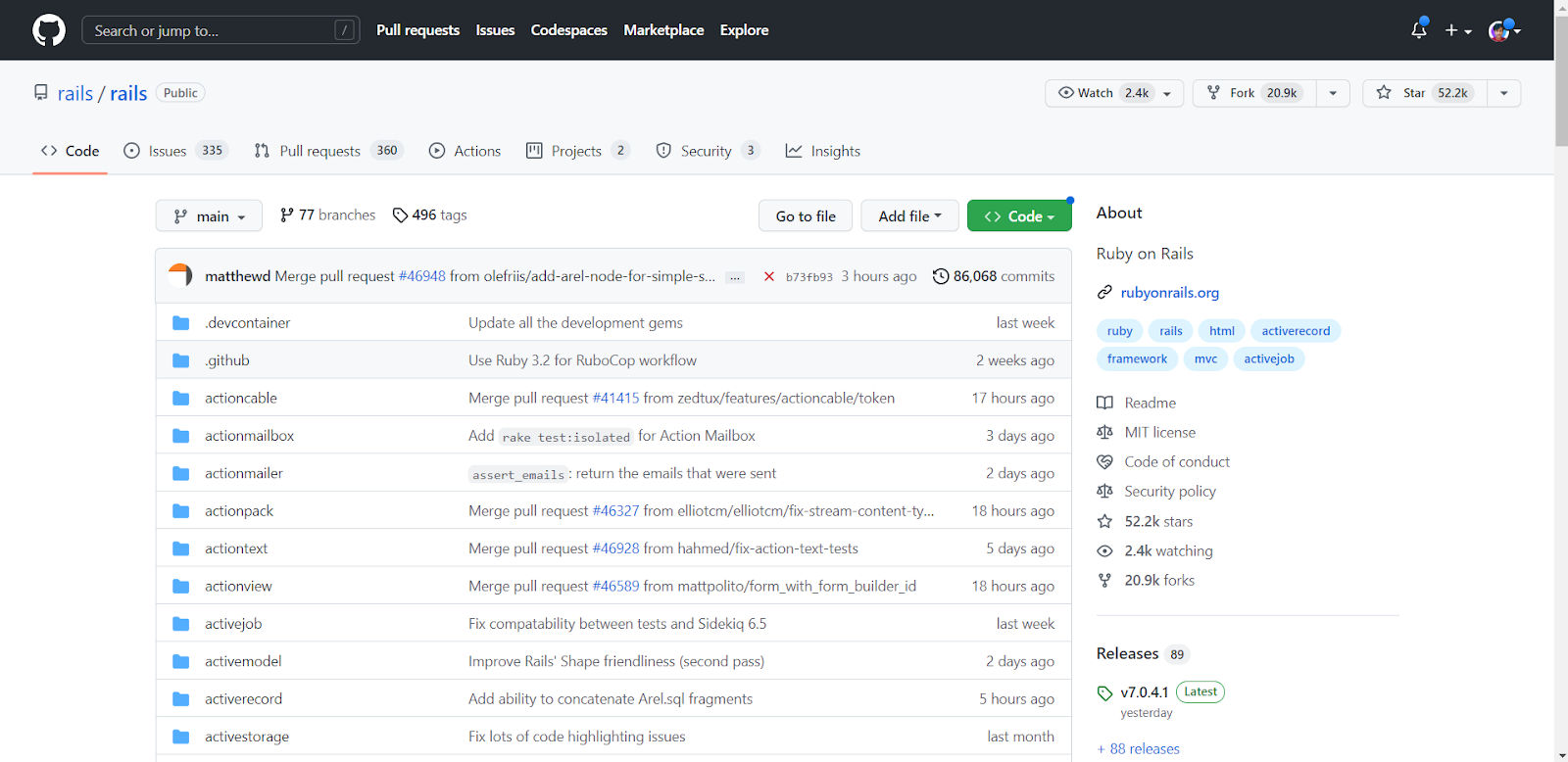Image resolution: width=1568 pixels, height=762 pixels.
Task: Switch to the repository Pull requests tab
Action: coord(328,151)
